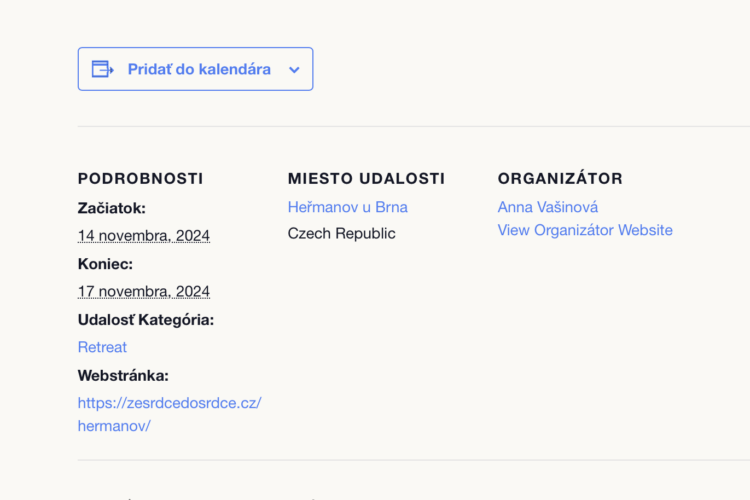Screen dimensions: 750x500
Task: Open organizer Anna Vašinová's page
Action: tap(548, 207)
